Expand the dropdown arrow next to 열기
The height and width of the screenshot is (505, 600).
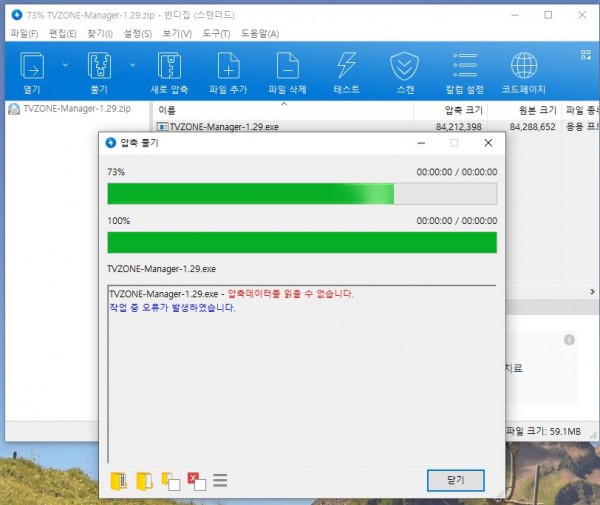[x=65, y=65]
